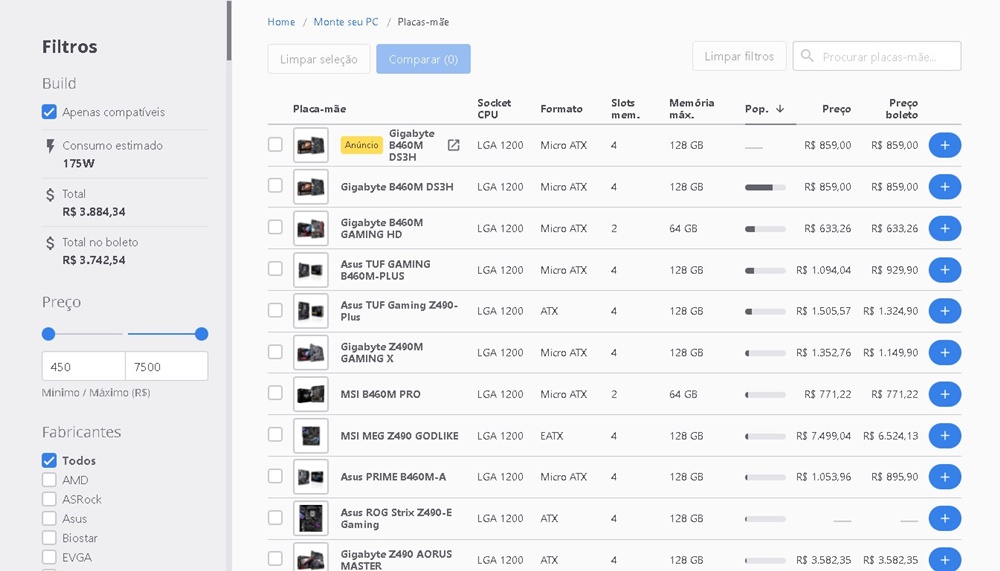Add Asus PRIME B460M-A with plus button
This screenshot has height=571, width=1000.
[x=945, y=477]
